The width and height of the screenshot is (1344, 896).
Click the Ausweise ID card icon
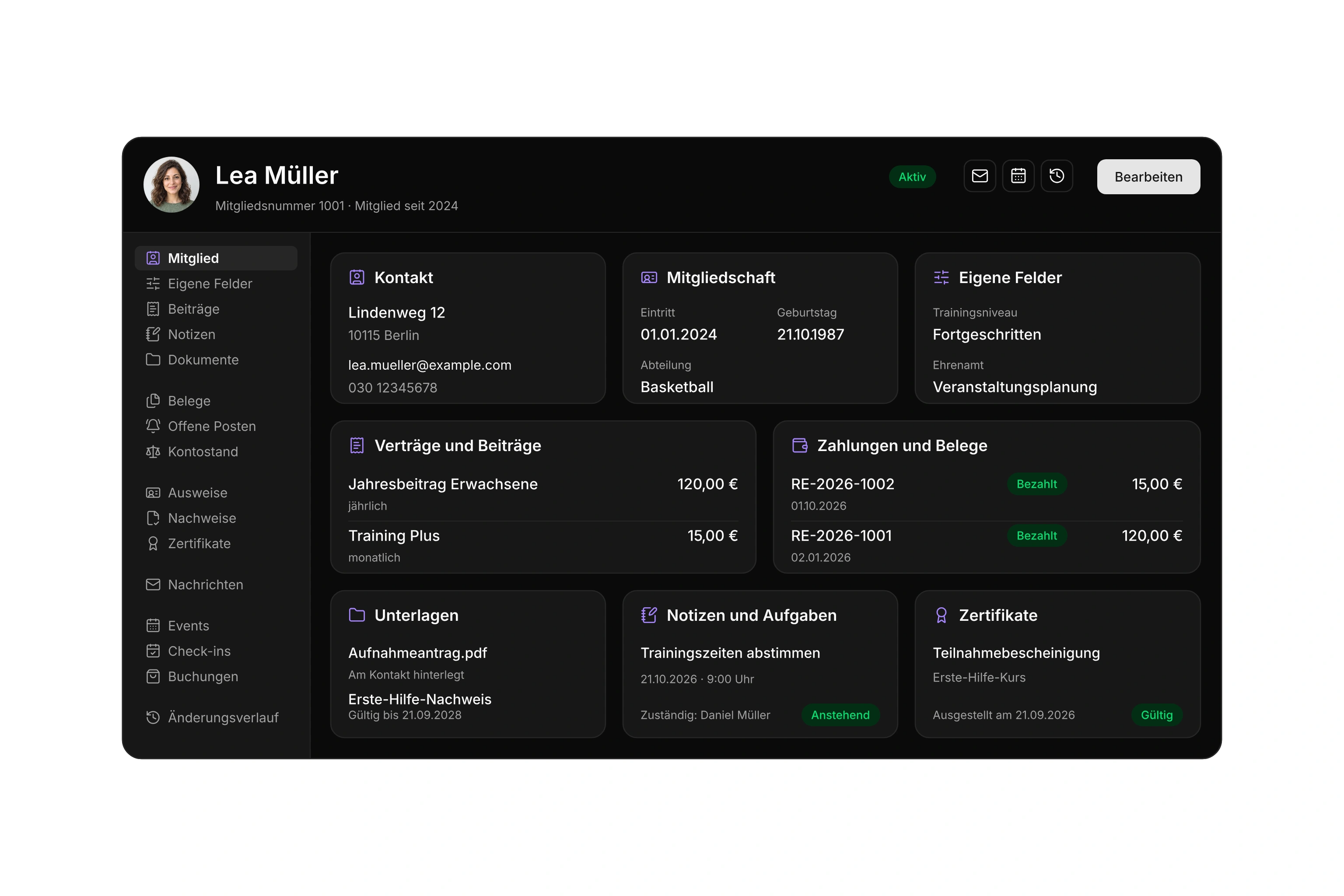[x=153, y=493]
